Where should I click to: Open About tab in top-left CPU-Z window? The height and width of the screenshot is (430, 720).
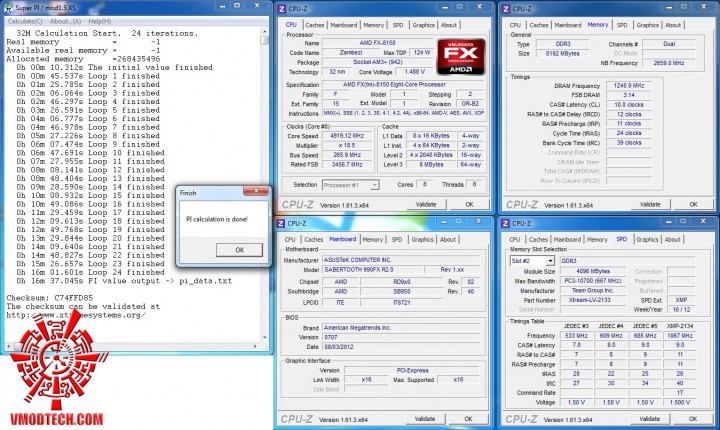coord(449,25)
